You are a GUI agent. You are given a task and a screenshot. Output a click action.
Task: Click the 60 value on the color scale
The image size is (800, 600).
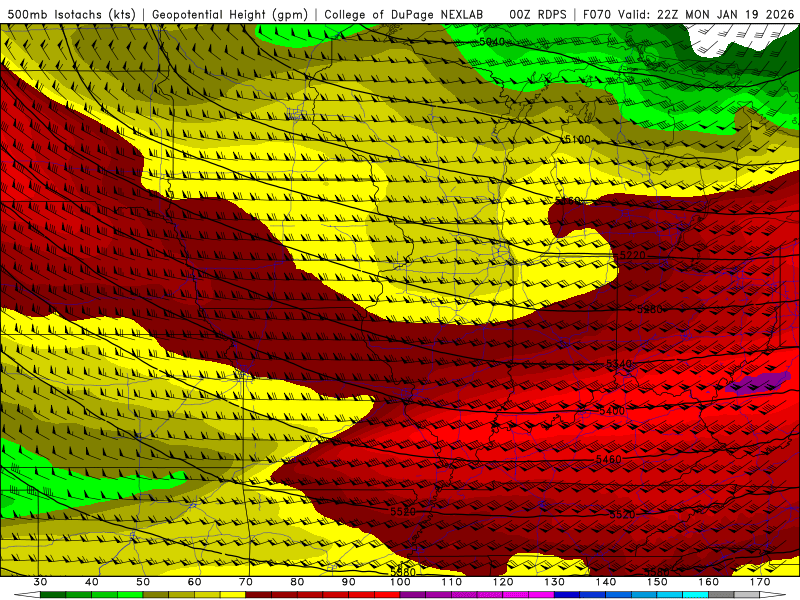tap(194, 582)
